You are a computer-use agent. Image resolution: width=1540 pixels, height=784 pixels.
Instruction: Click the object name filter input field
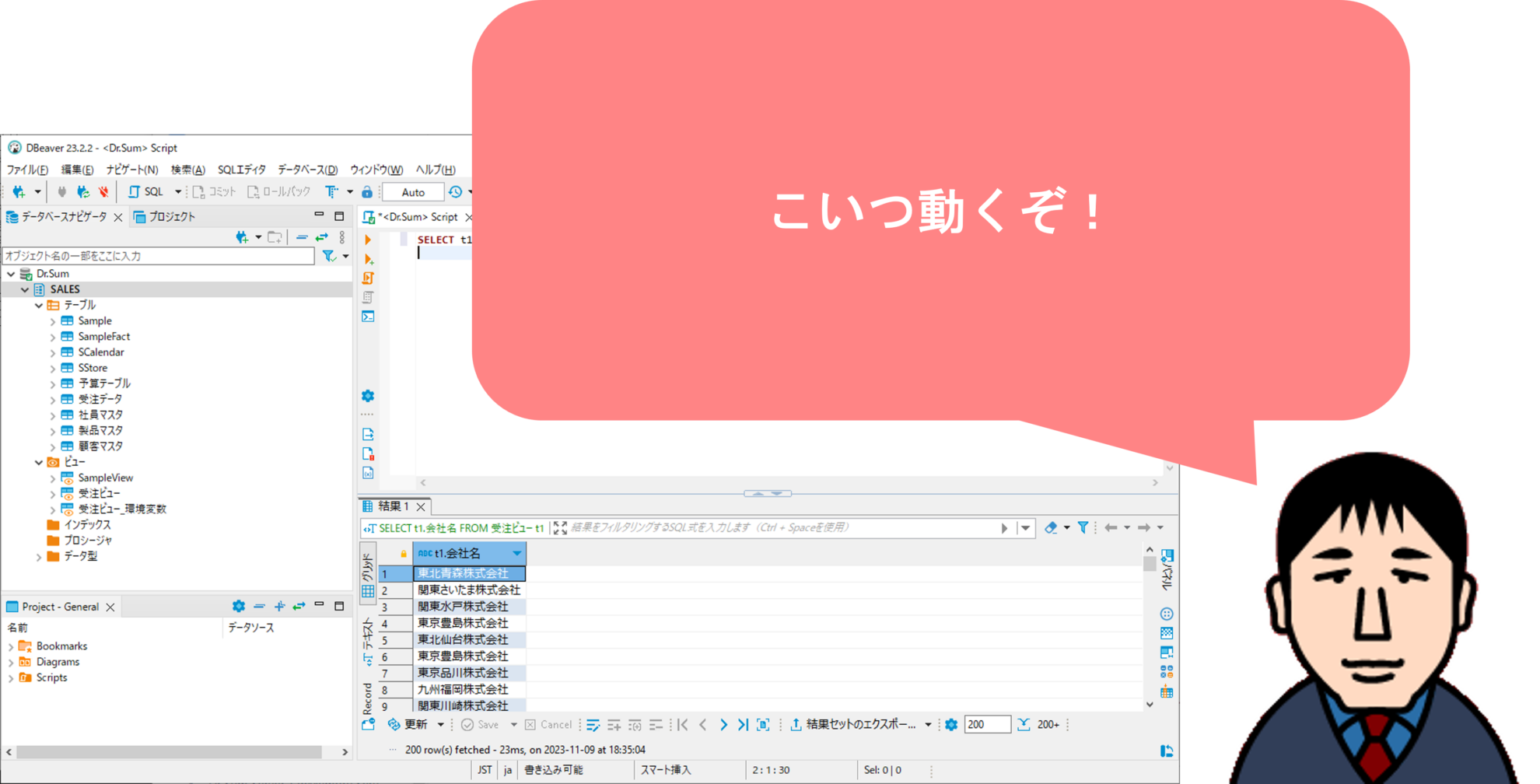(156, 256)
